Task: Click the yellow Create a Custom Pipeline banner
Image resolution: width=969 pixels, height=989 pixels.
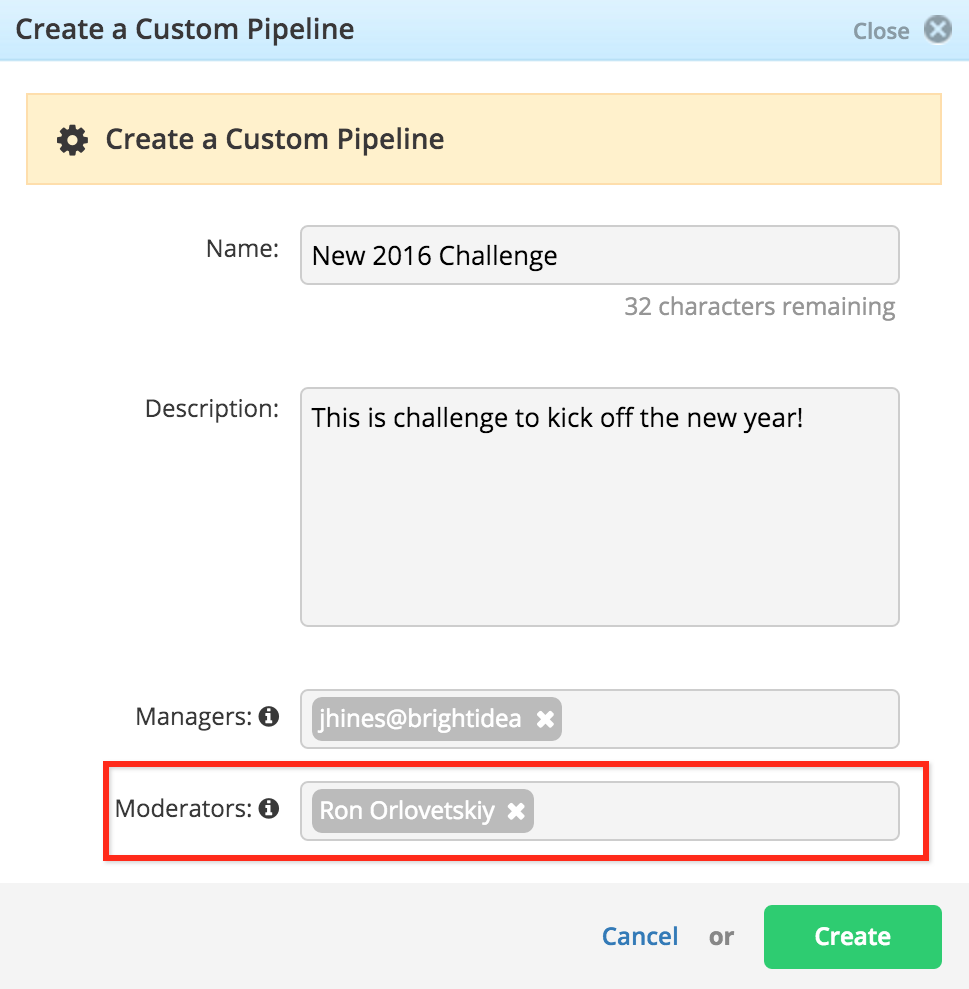Action: point(484,139)
